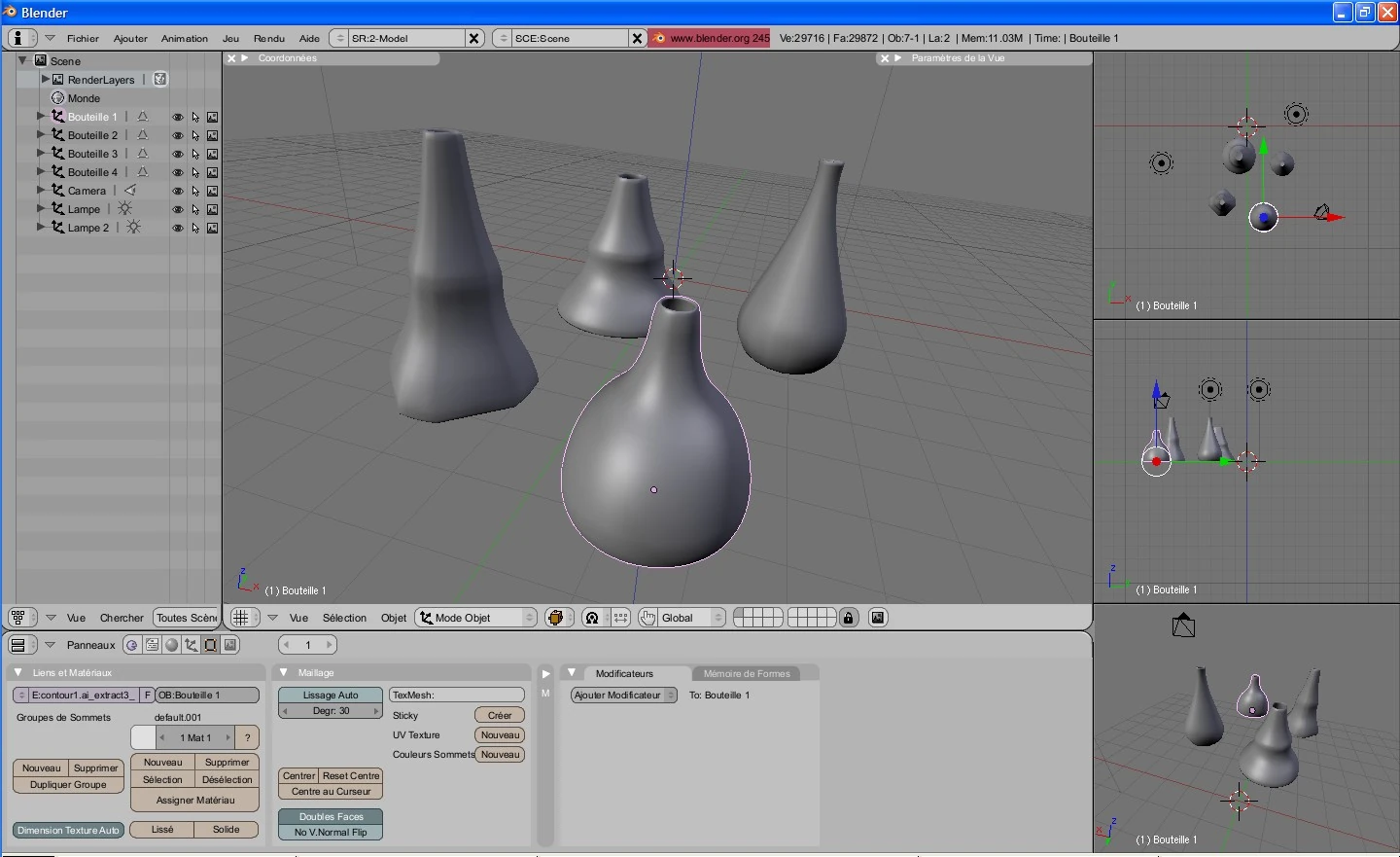Hide Bouteille 2 using its eye icon
This screenshot has width=1400, height=857.
(x=178, y=135)
